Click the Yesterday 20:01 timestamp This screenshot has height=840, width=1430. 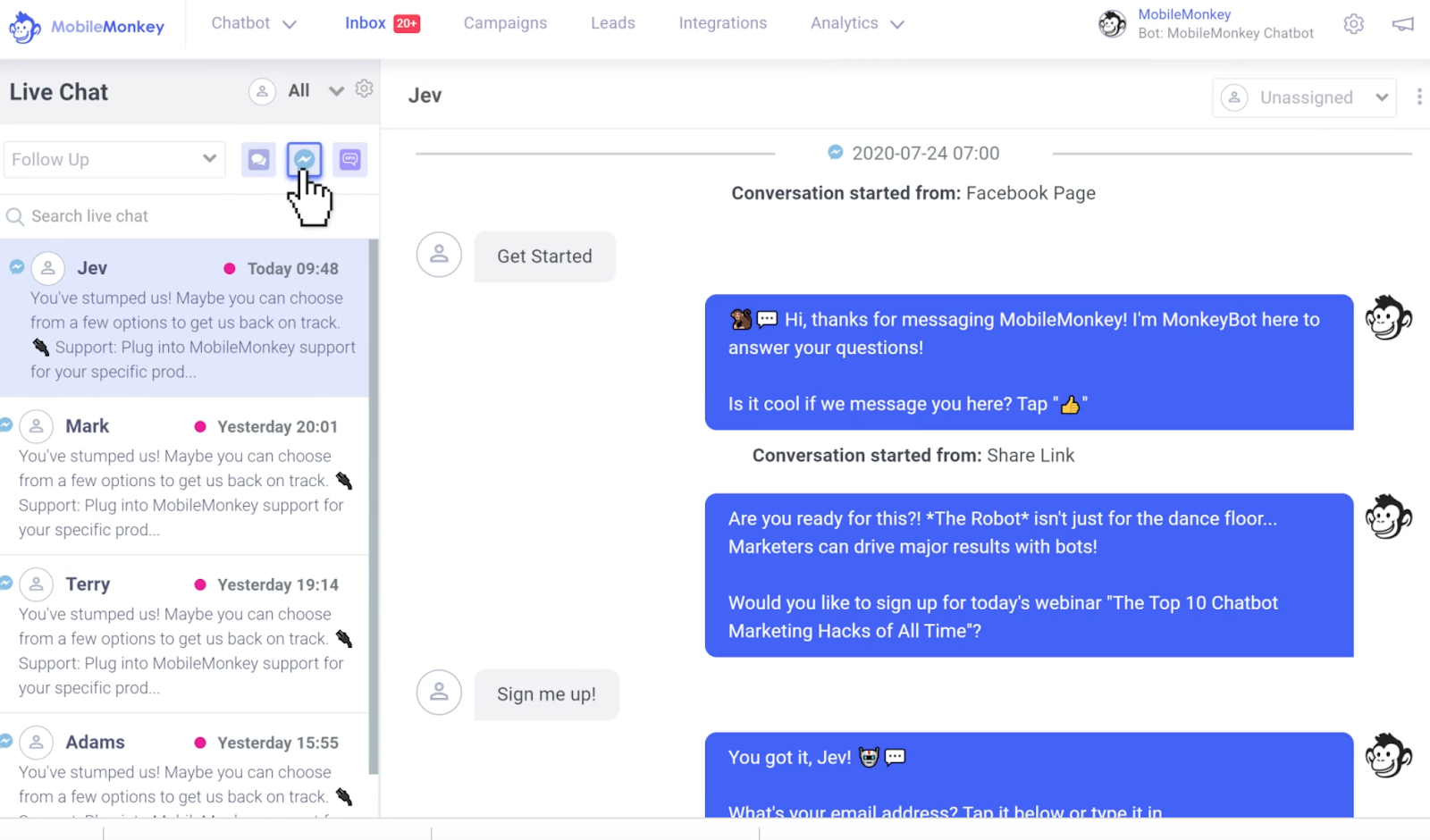click(278, 426)
